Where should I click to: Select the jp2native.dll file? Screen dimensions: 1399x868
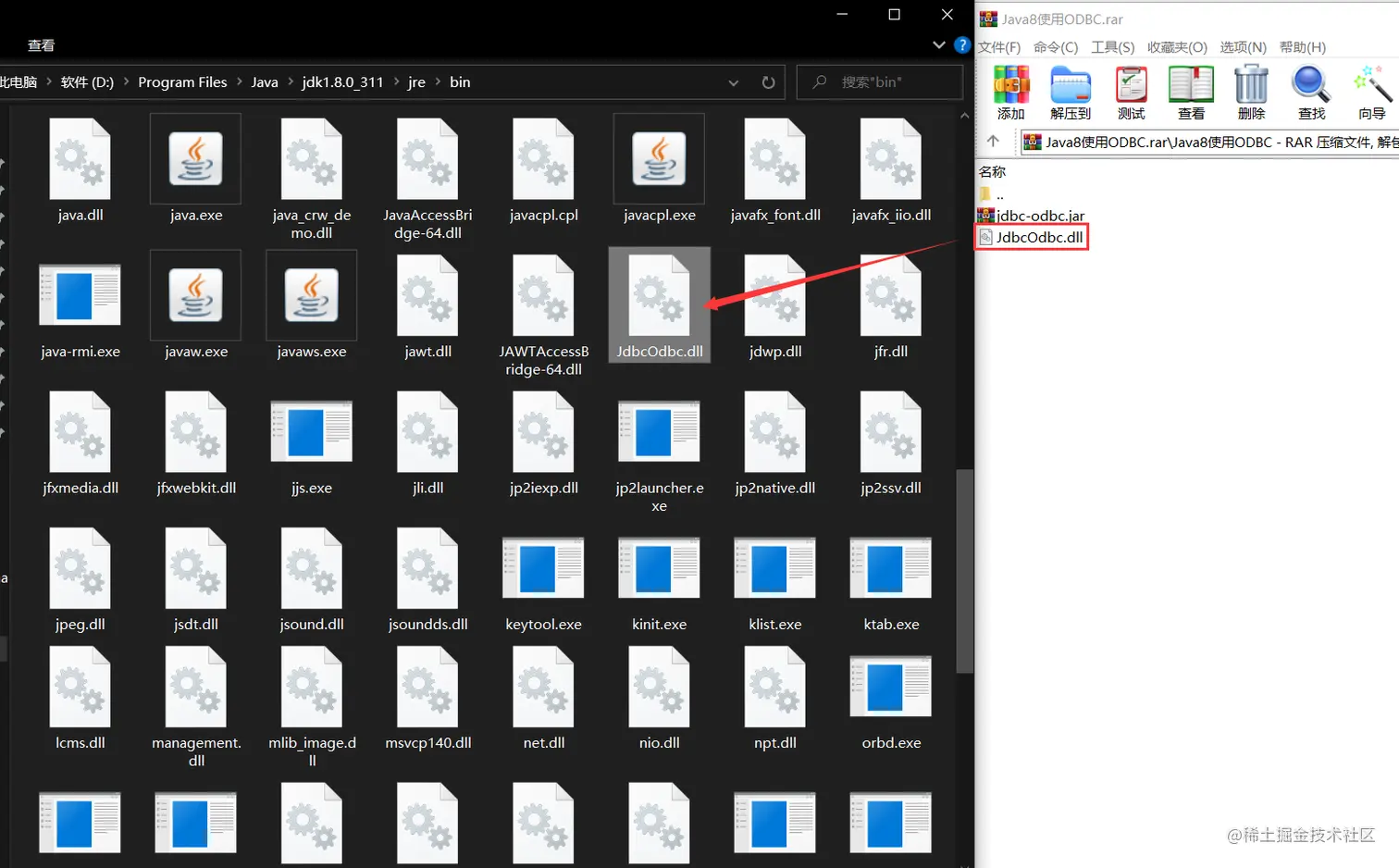click(775, 444)
